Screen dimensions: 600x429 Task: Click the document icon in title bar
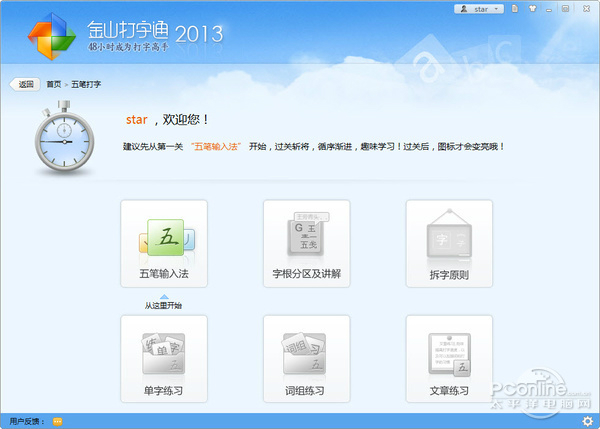tap(515, 8)
